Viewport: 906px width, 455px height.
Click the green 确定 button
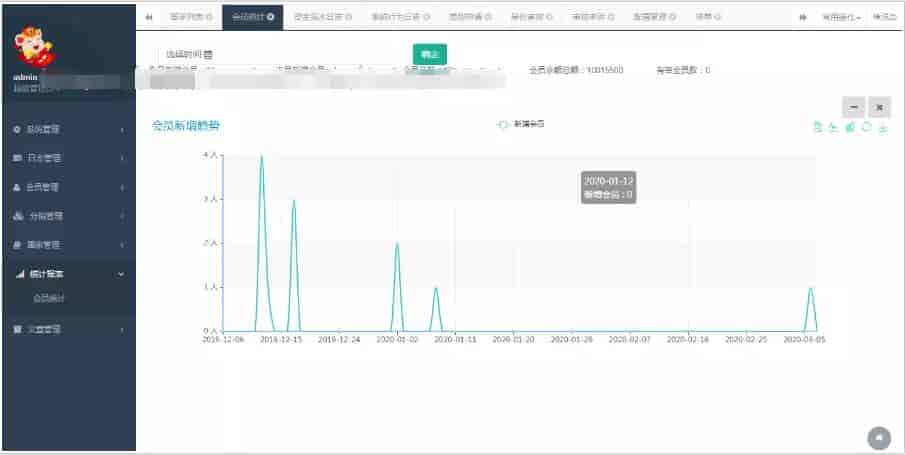click(429, 54)
